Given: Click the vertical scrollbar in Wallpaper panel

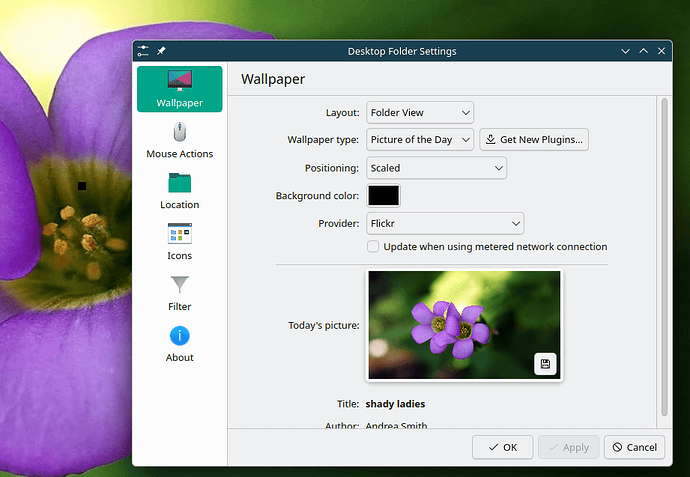Looking at the screenshot, I should 664,257.
